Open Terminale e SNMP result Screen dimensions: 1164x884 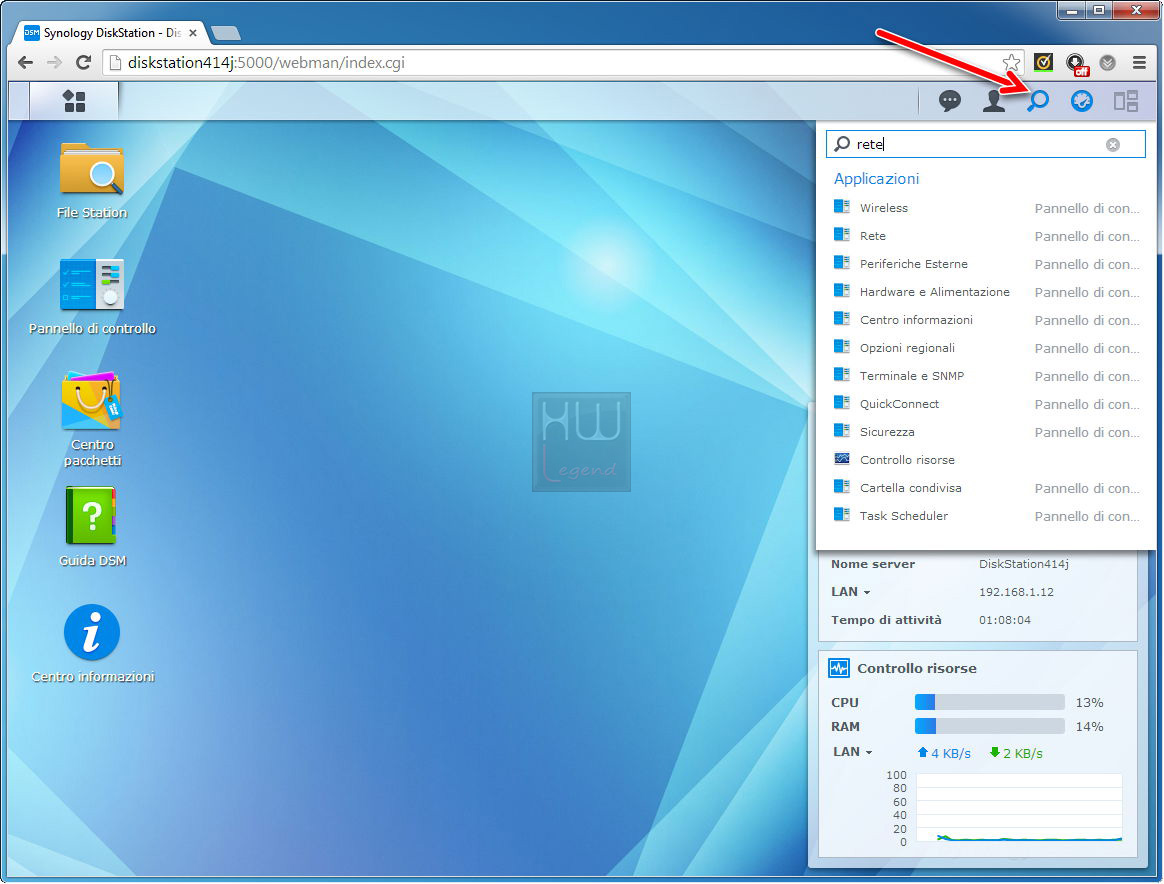pos(986,376)
